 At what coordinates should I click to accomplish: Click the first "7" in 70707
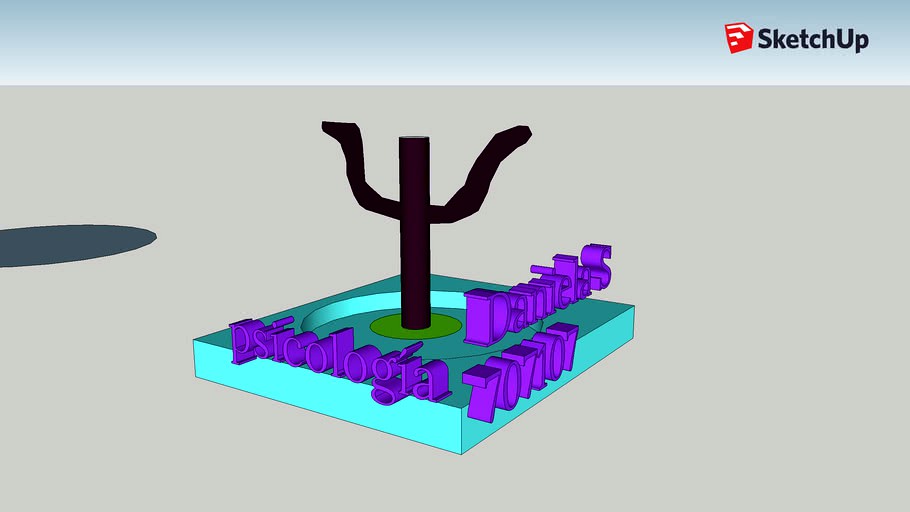click(484, 388)
